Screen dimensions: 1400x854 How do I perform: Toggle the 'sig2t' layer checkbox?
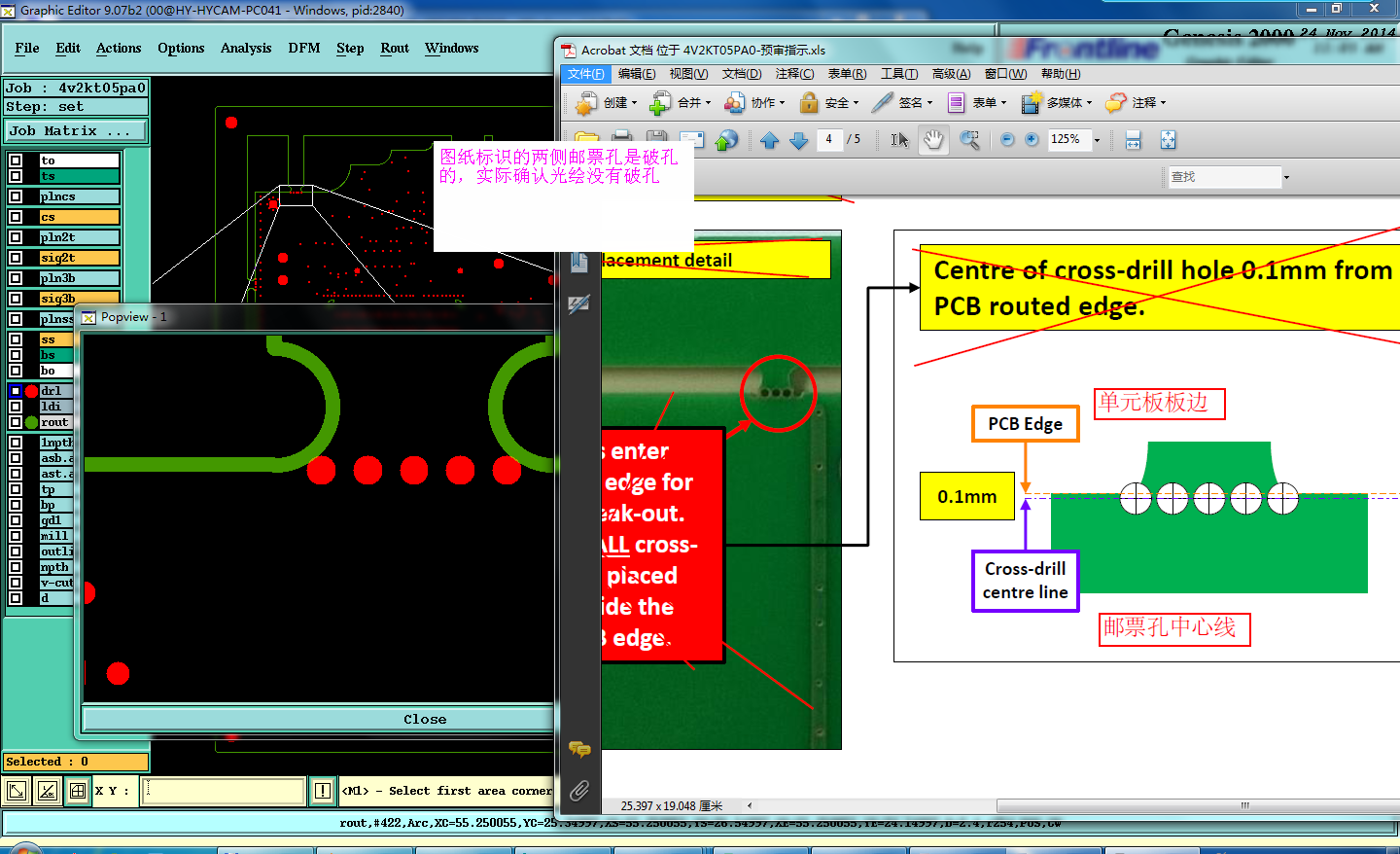click(x=16, y=258)
